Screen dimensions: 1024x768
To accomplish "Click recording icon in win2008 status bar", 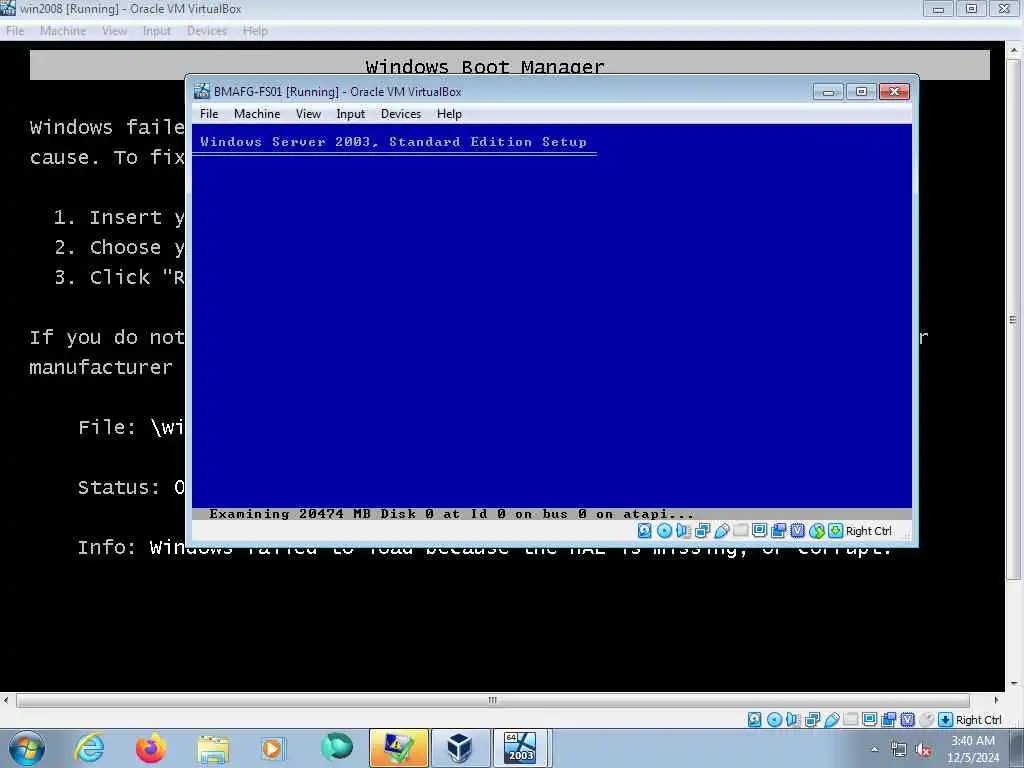I will coord(888,720).
